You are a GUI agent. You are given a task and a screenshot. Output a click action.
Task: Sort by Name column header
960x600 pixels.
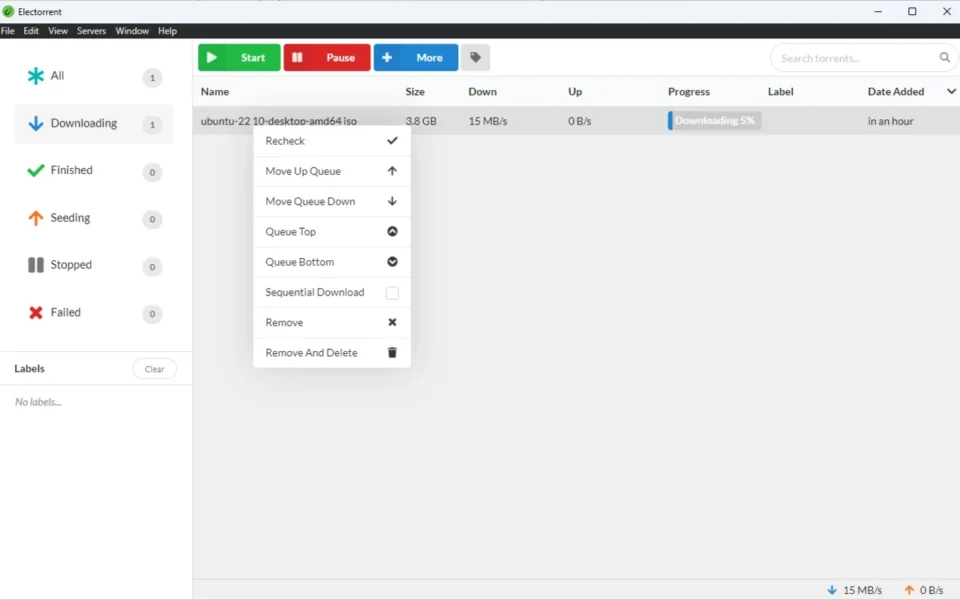click(215, 92)
